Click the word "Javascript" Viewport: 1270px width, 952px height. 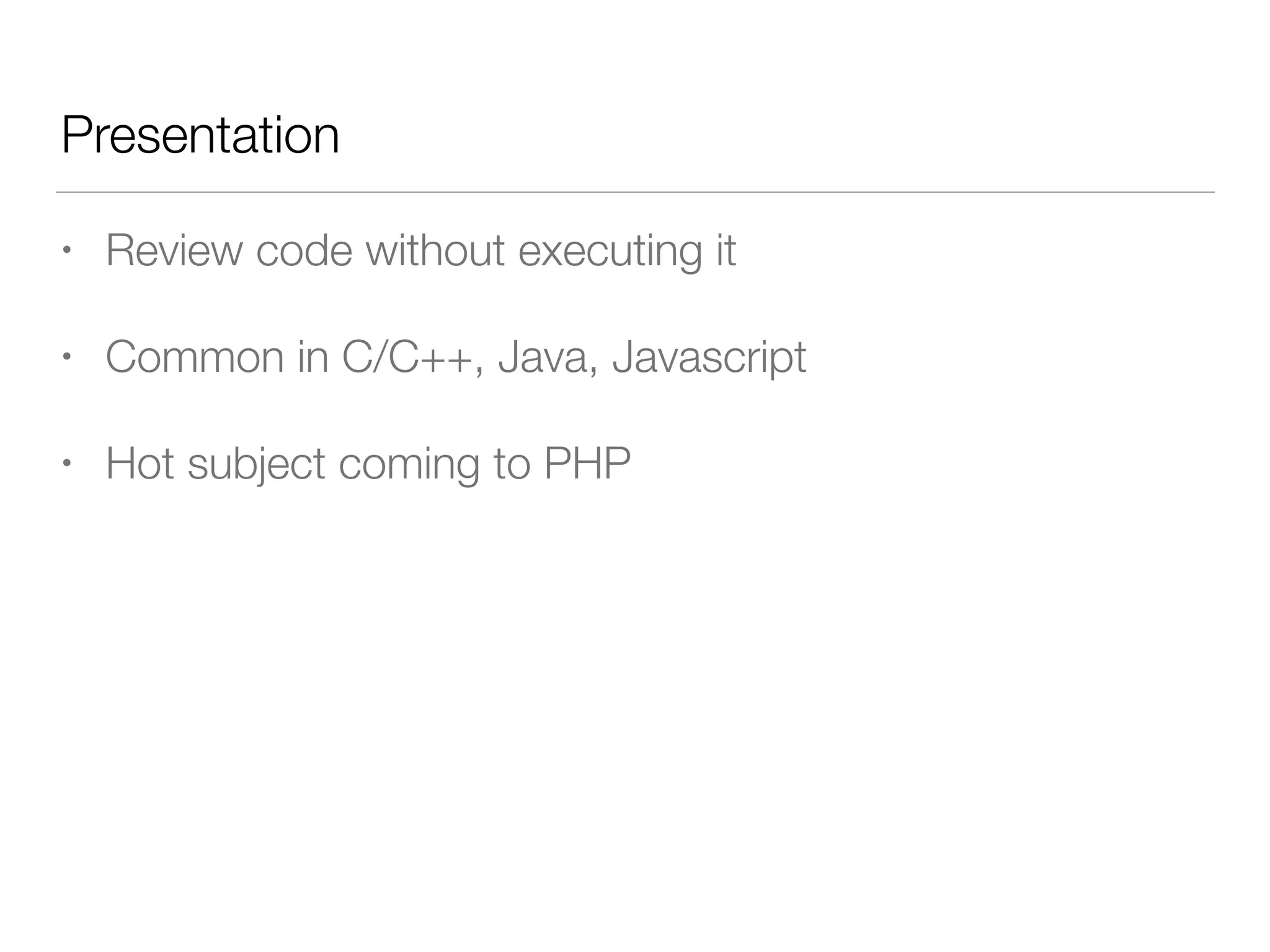pos(709,358)
